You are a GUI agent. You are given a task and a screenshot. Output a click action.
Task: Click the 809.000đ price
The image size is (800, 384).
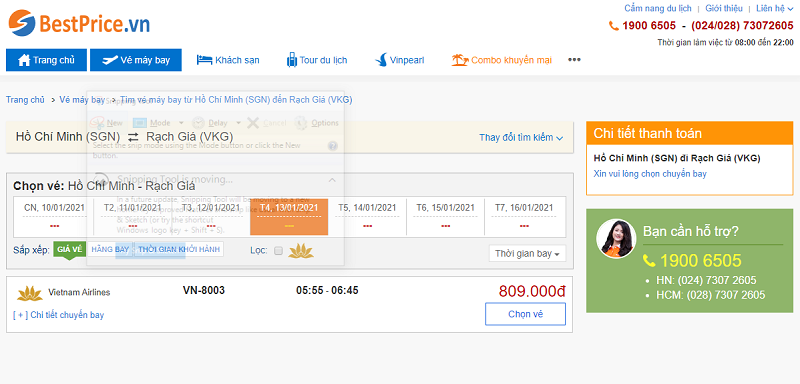point(532,291)
